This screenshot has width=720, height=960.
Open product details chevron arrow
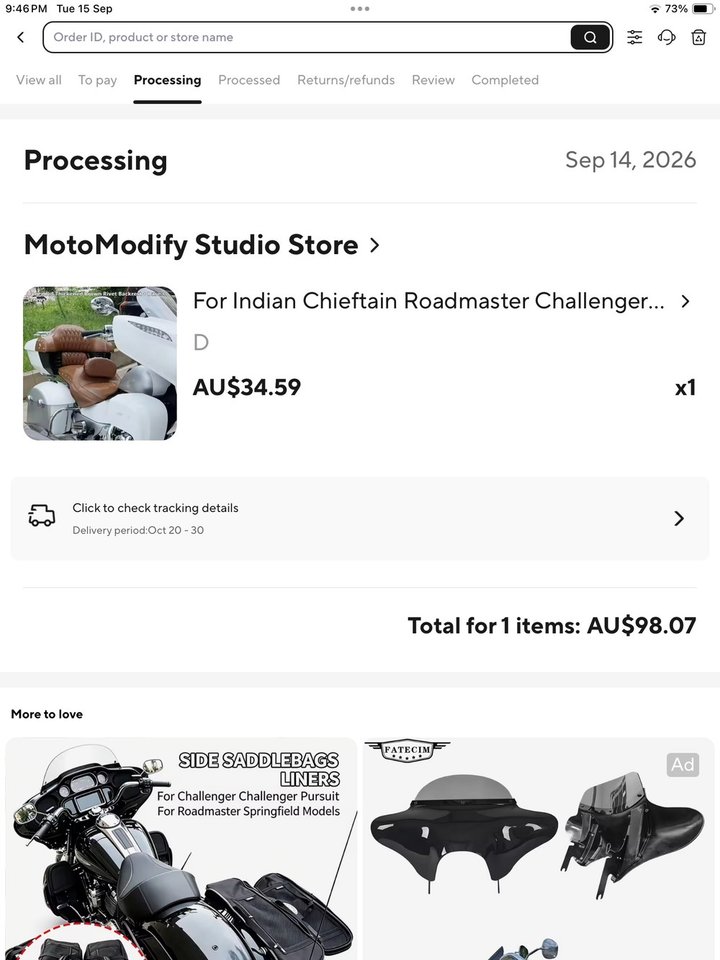[x=686, y=301]
